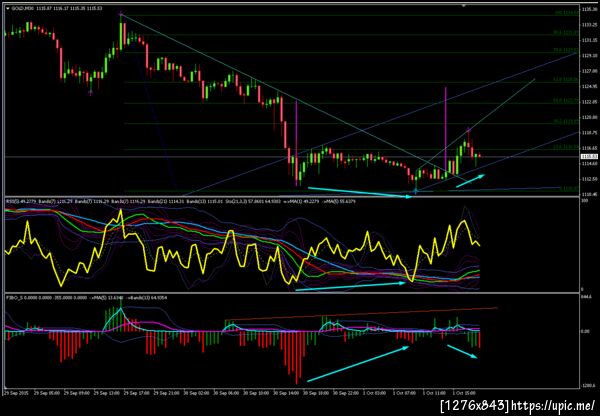This screenshot has width=600, height=416.
Task: Click the 29 Sep 13:00 time axis label
Action: pos(106,393)
